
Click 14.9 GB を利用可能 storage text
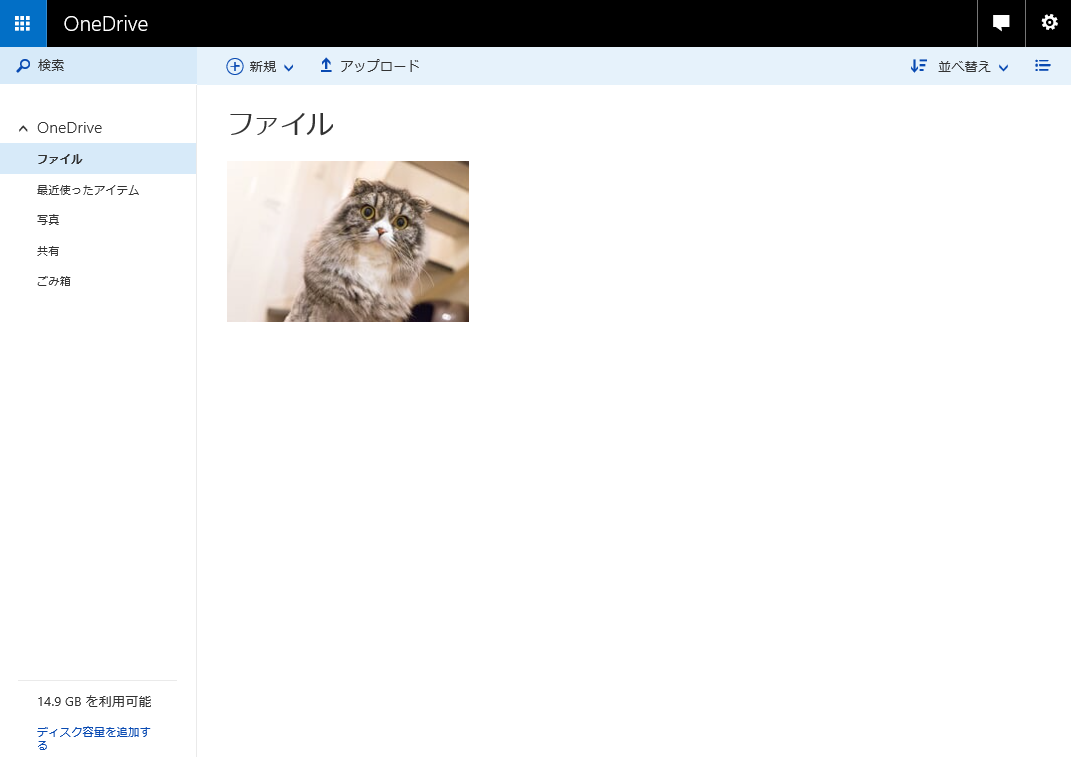tap(94, 702)
